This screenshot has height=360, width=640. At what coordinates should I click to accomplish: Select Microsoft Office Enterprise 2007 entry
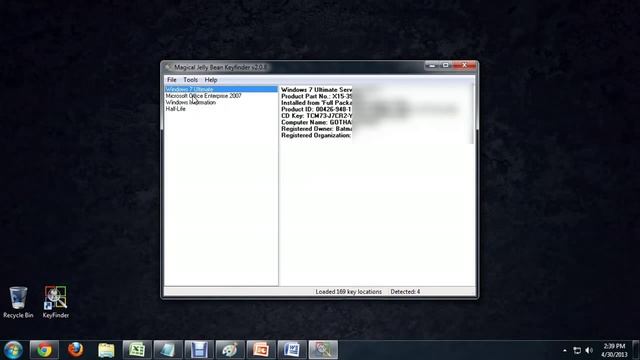(x=203, y=96)
